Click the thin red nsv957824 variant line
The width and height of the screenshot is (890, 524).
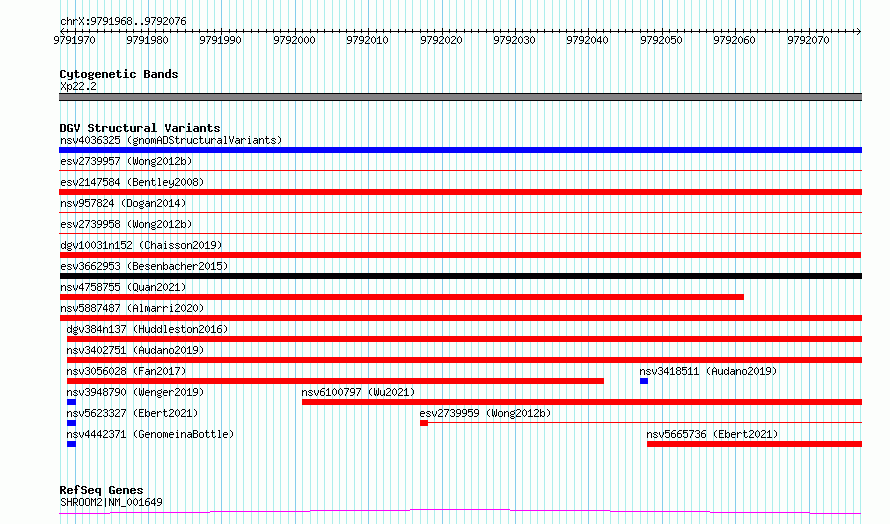click(460, 212)
